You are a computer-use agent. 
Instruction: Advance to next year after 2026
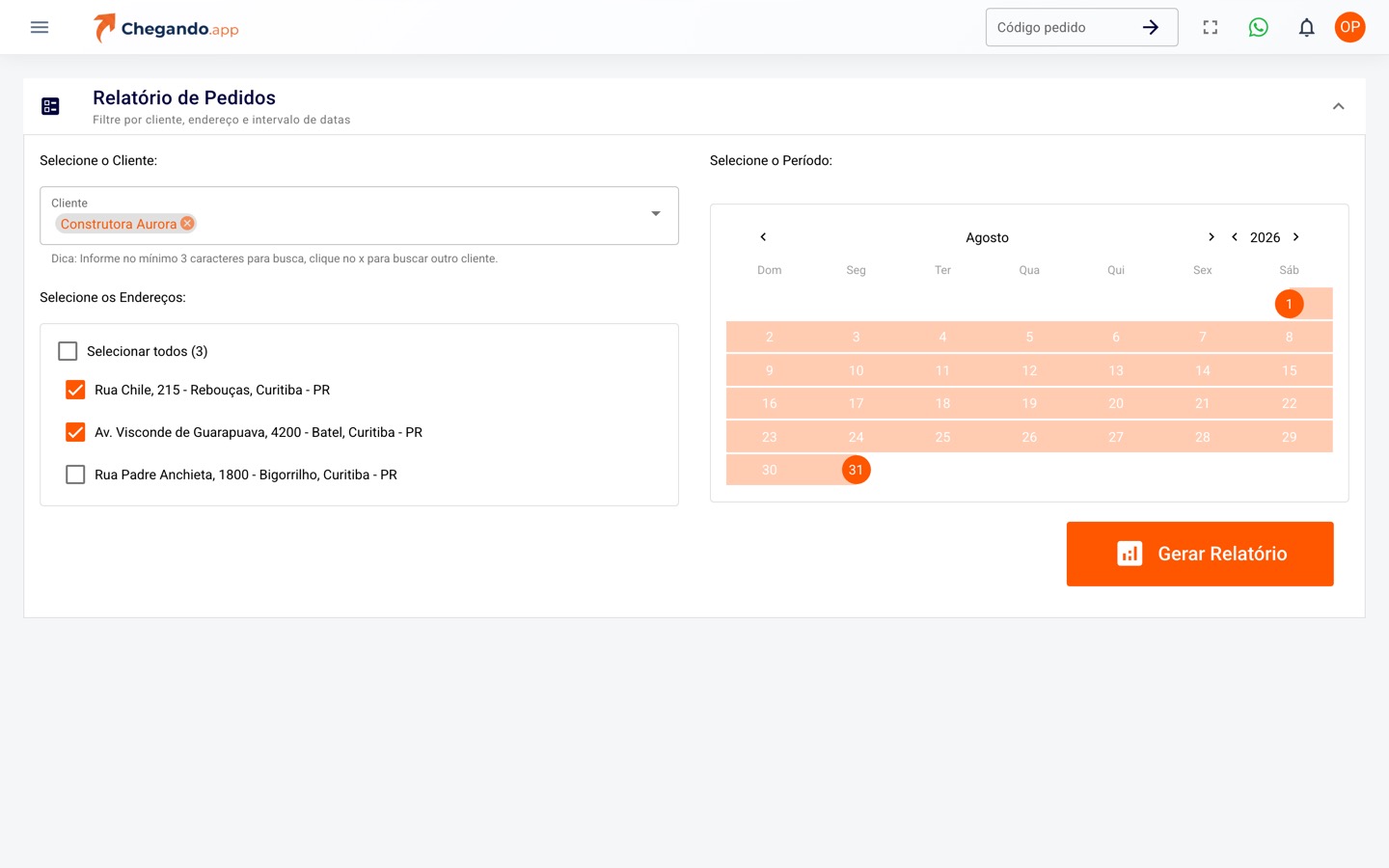pyautogui.click(x=1296, y=237)
